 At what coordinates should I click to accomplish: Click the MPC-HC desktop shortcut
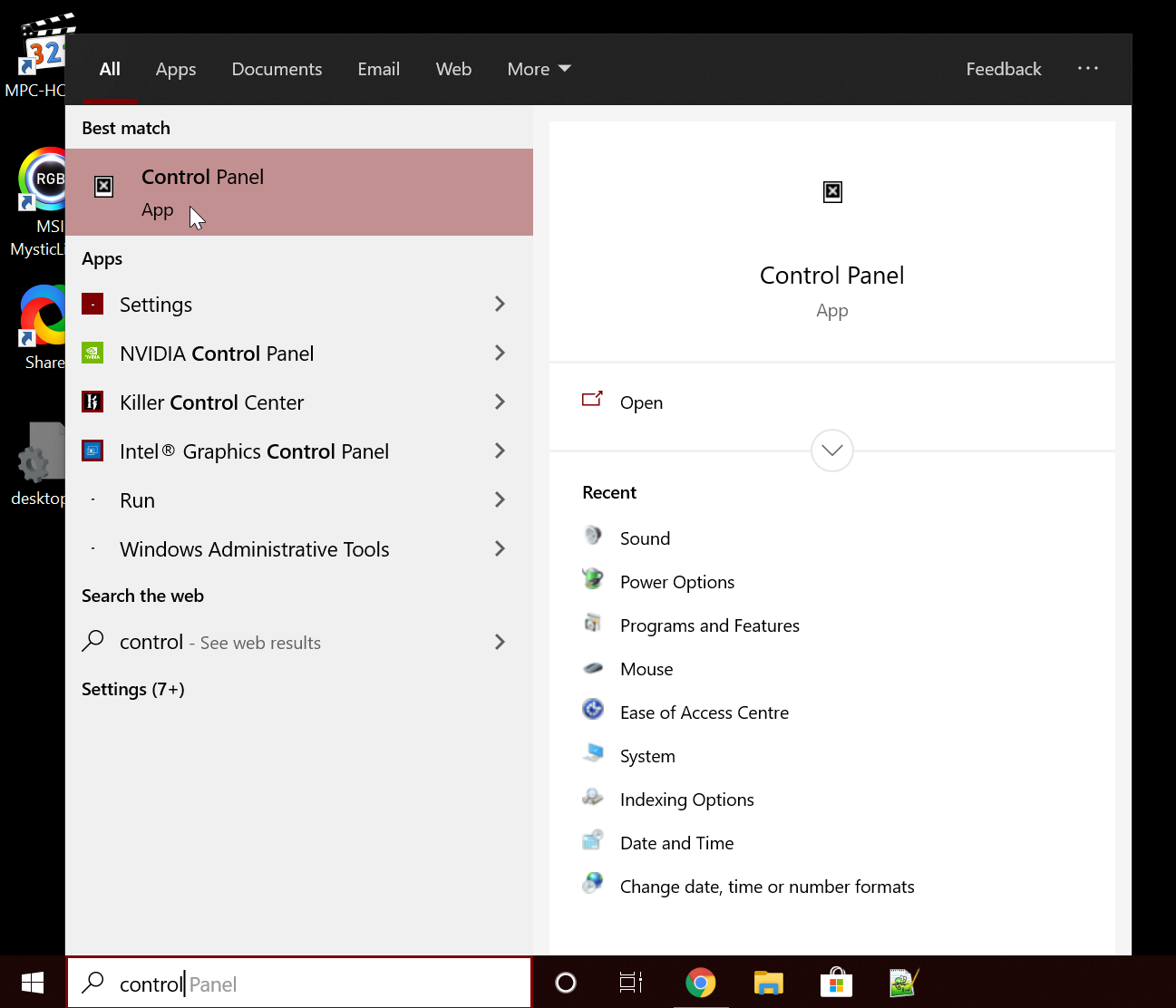pyautogui.click(x=38, y=56)
